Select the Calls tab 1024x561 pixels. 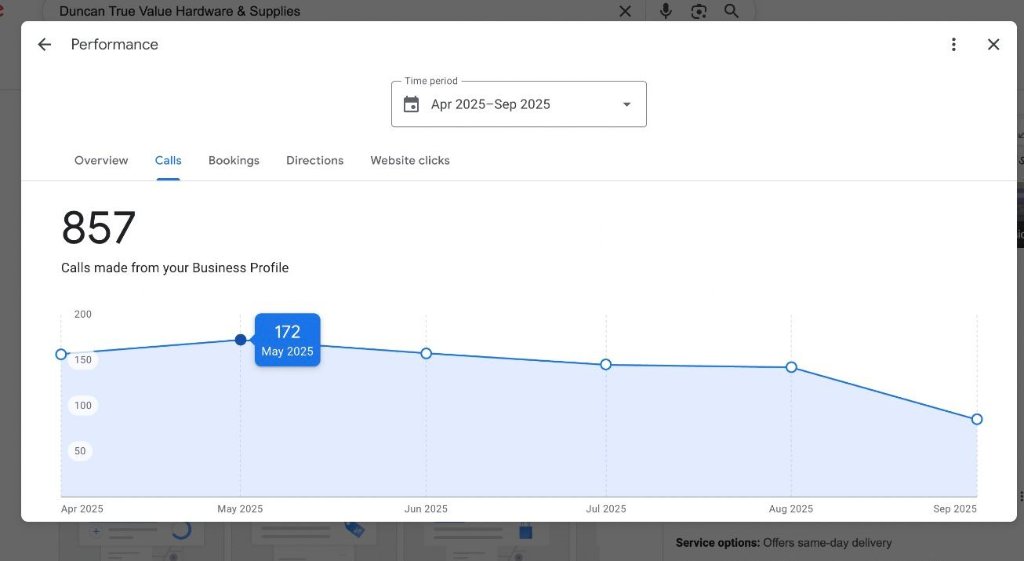168,160
